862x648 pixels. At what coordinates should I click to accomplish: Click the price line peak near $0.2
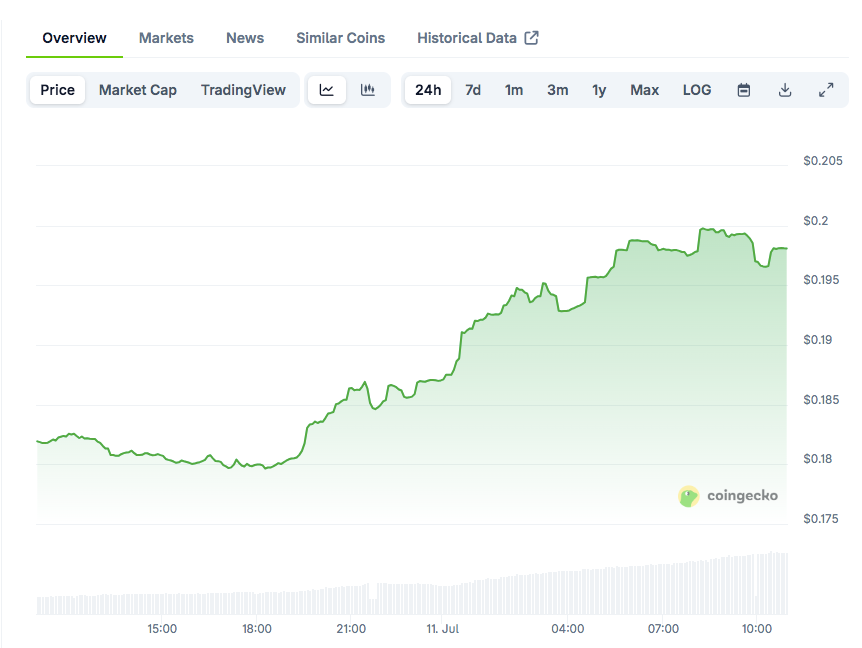pos(703,229)
